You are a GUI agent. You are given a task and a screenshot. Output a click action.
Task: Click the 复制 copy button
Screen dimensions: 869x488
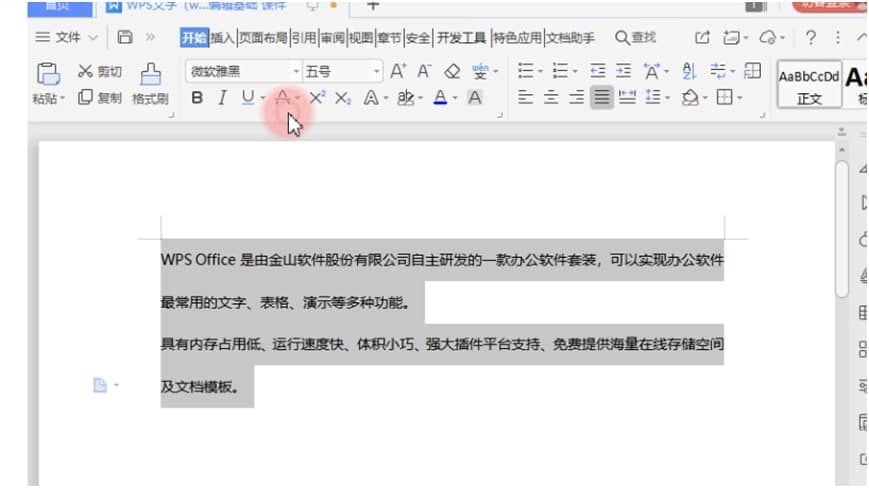[100, 98]
